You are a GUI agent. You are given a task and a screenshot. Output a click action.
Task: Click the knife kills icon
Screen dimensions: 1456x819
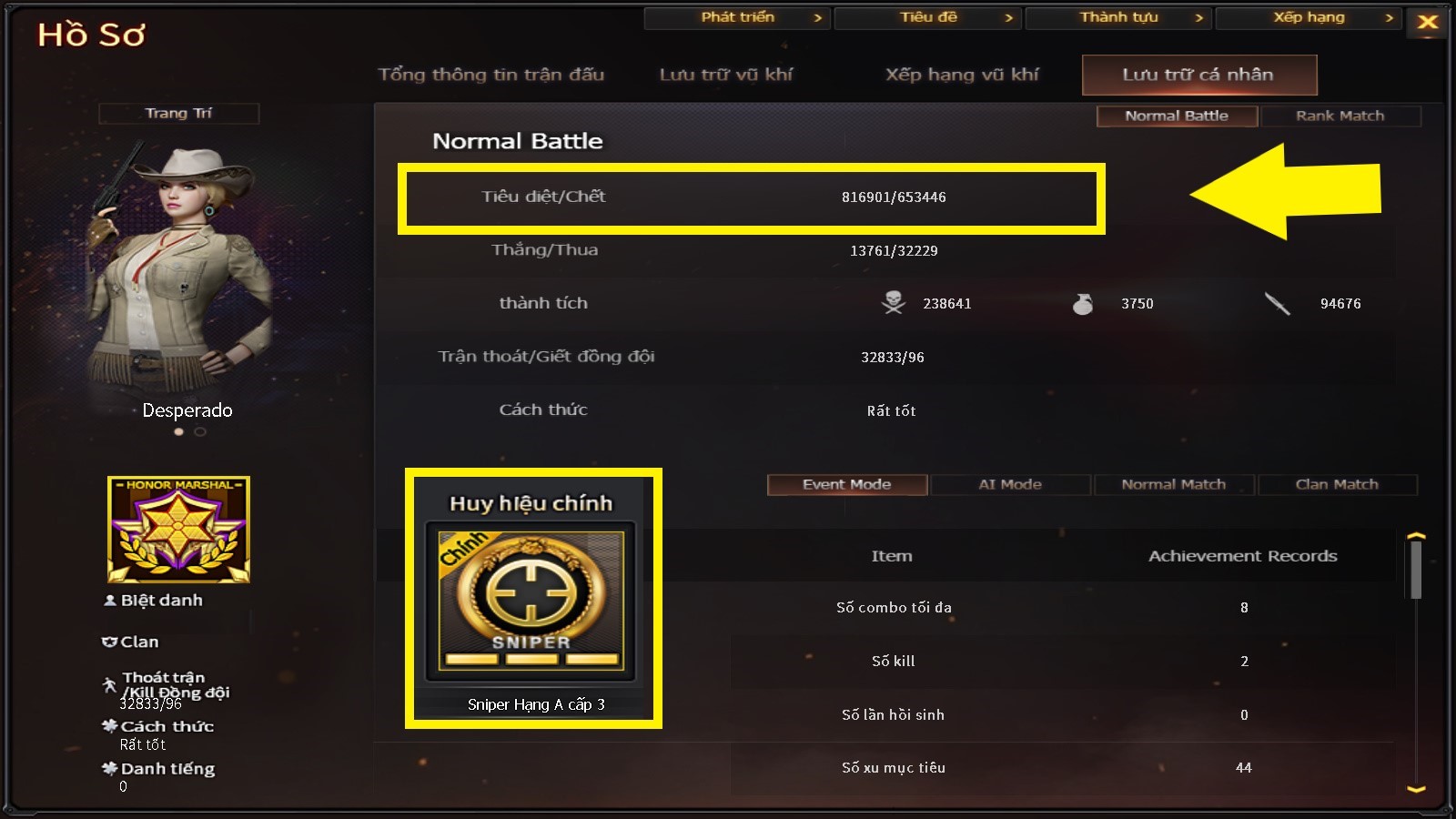[1277, 304]
